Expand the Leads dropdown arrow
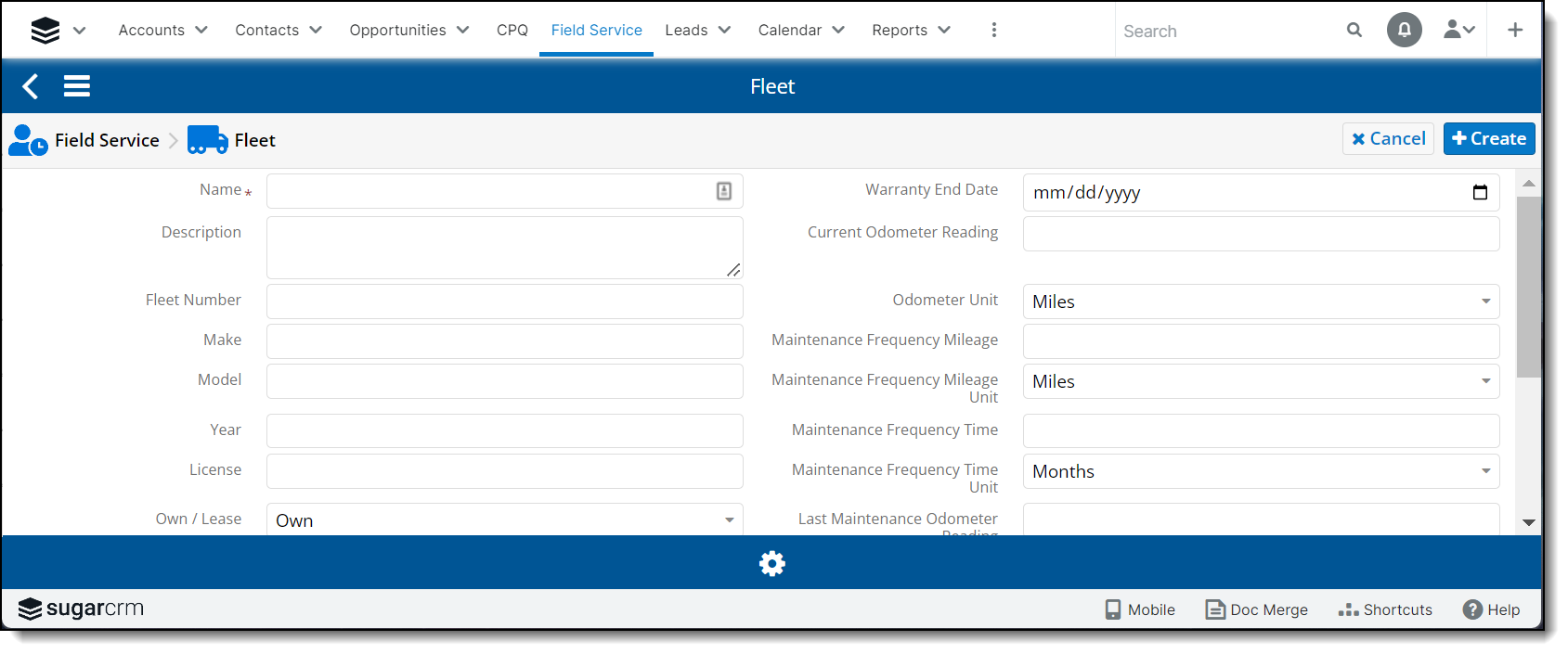The height and width of the screenshot is (654, 1568). (x=725, y=30)
